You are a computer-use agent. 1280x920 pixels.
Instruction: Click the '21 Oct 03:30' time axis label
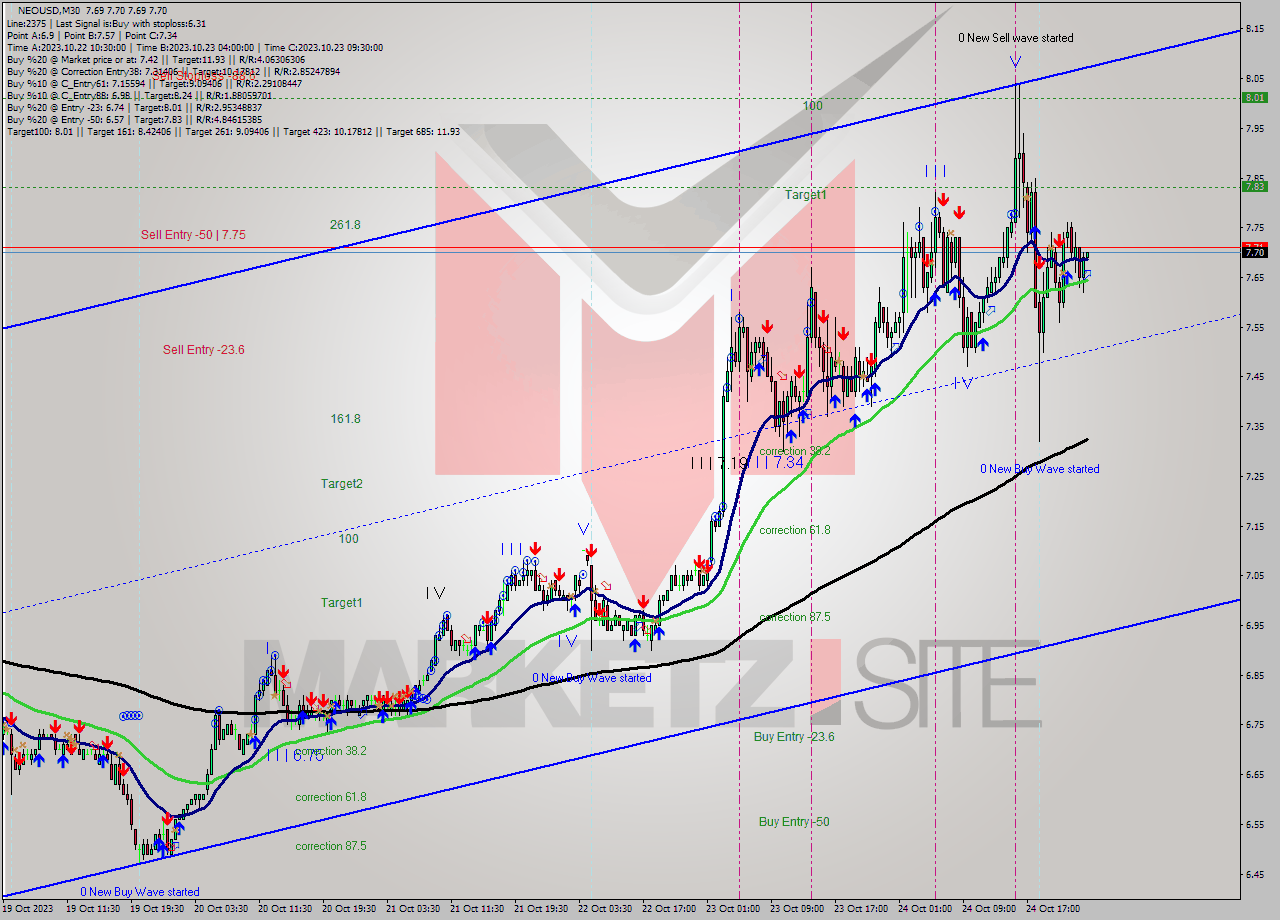(x=413, y=909)
